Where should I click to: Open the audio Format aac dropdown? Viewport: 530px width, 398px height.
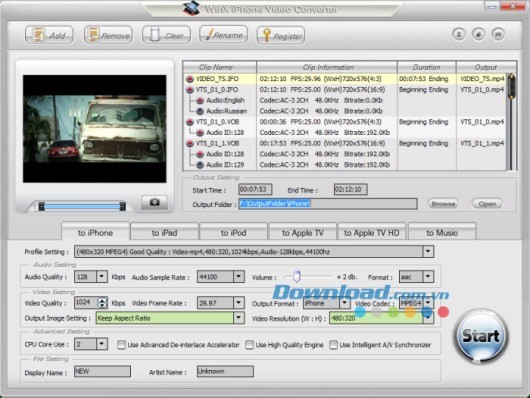pyautogui.click(x=428, y=277)
